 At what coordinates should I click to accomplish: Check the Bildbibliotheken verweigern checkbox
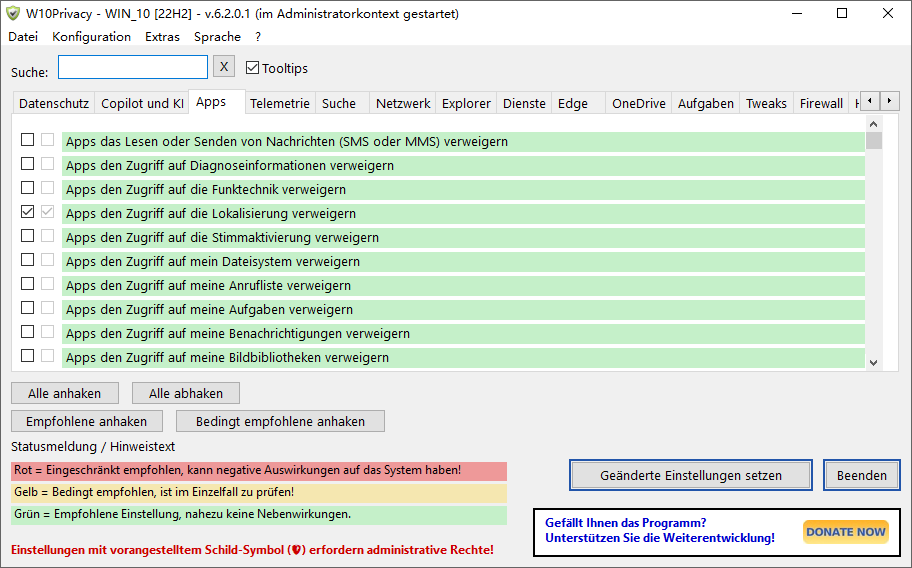[27, 355]
